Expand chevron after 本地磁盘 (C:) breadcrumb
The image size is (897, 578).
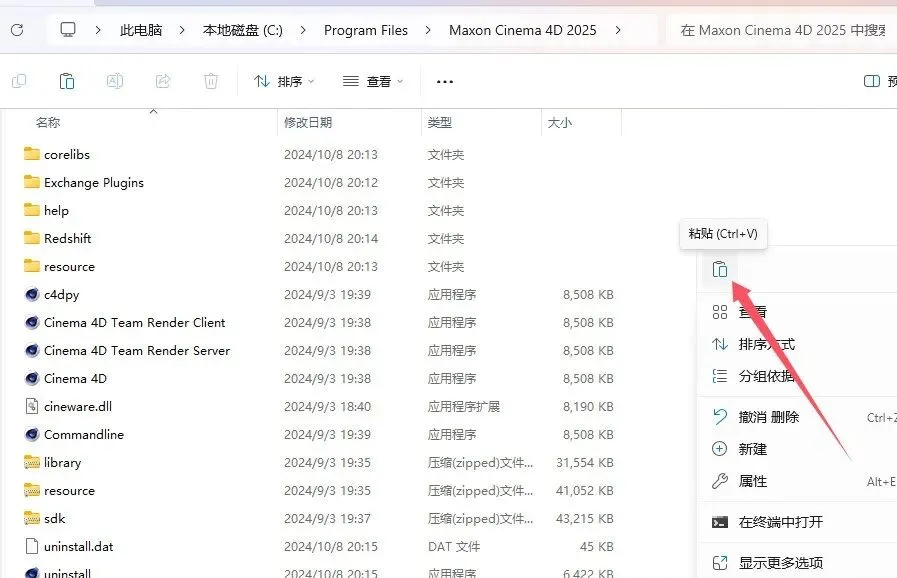tap(303, 30)
